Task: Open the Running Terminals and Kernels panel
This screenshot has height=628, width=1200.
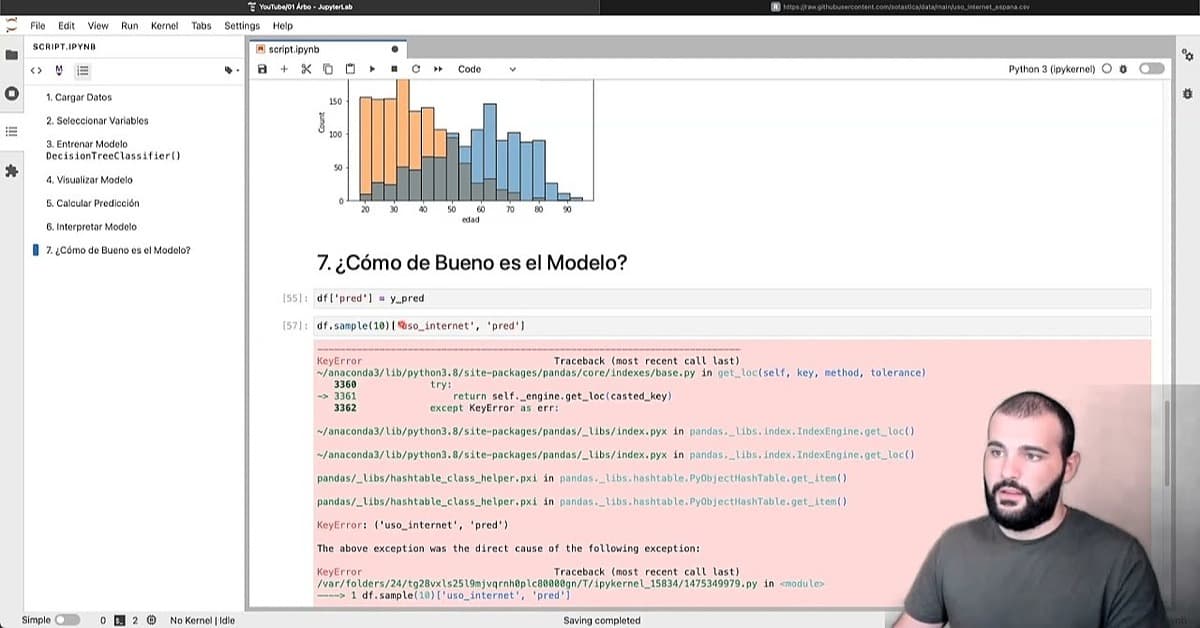Action: (x=12, y=93)
